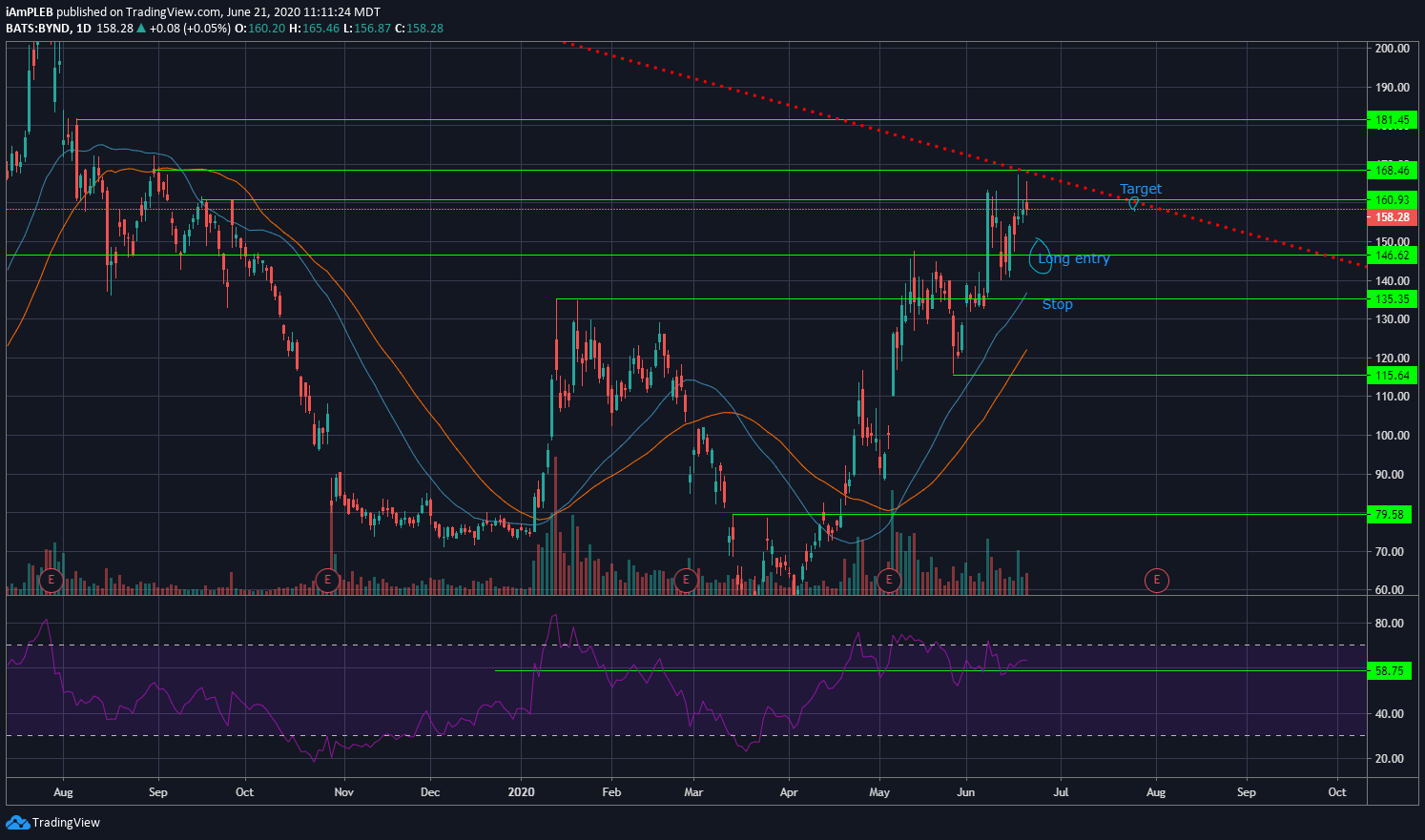Image resolution: width=1425 pixels, height=840 pixels.
Task: Click the low value L:156.87
Action: (368, 29)
